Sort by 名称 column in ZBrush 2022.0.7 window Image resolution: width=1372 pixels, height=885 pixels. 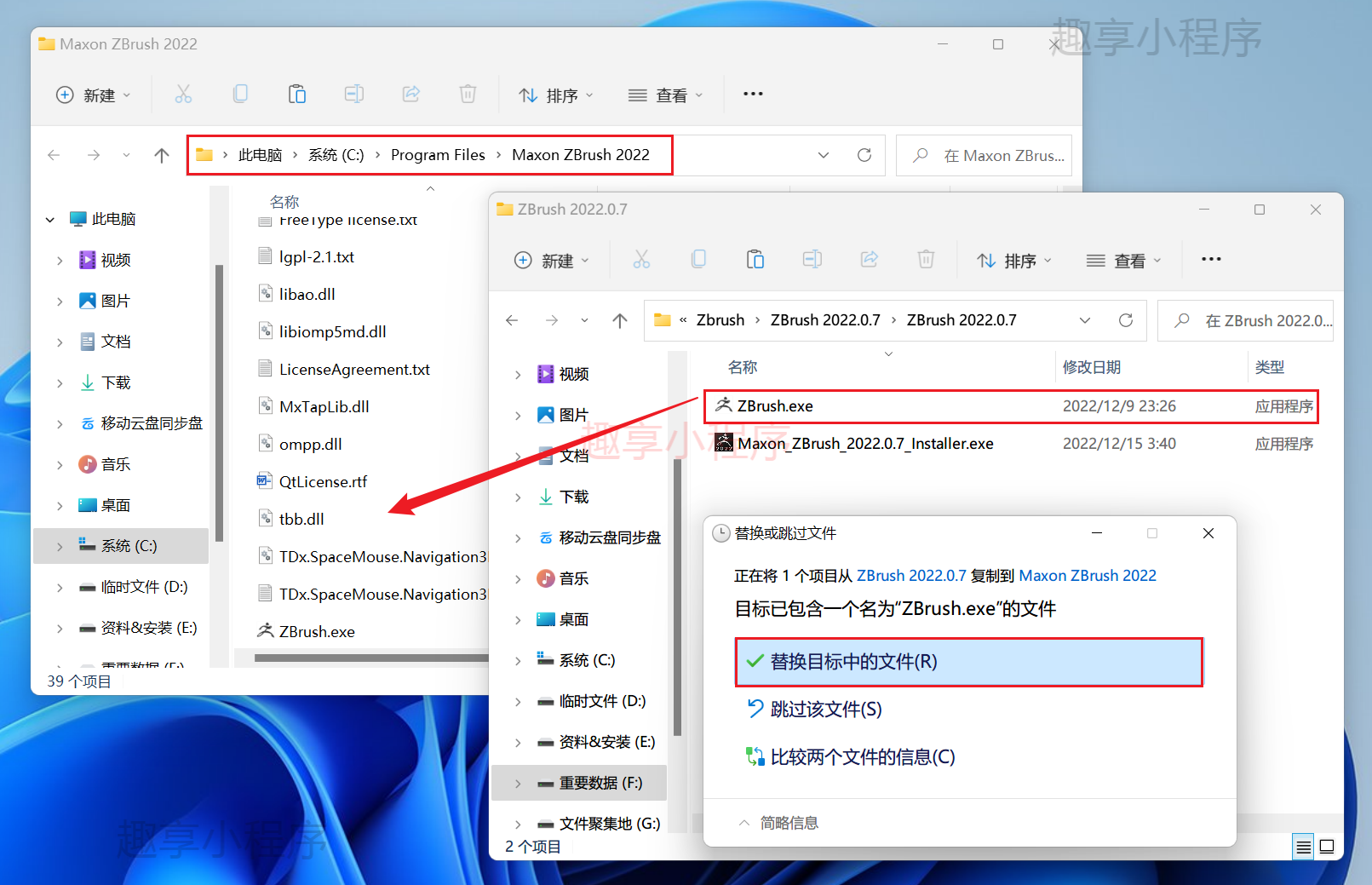coord(743,367)
